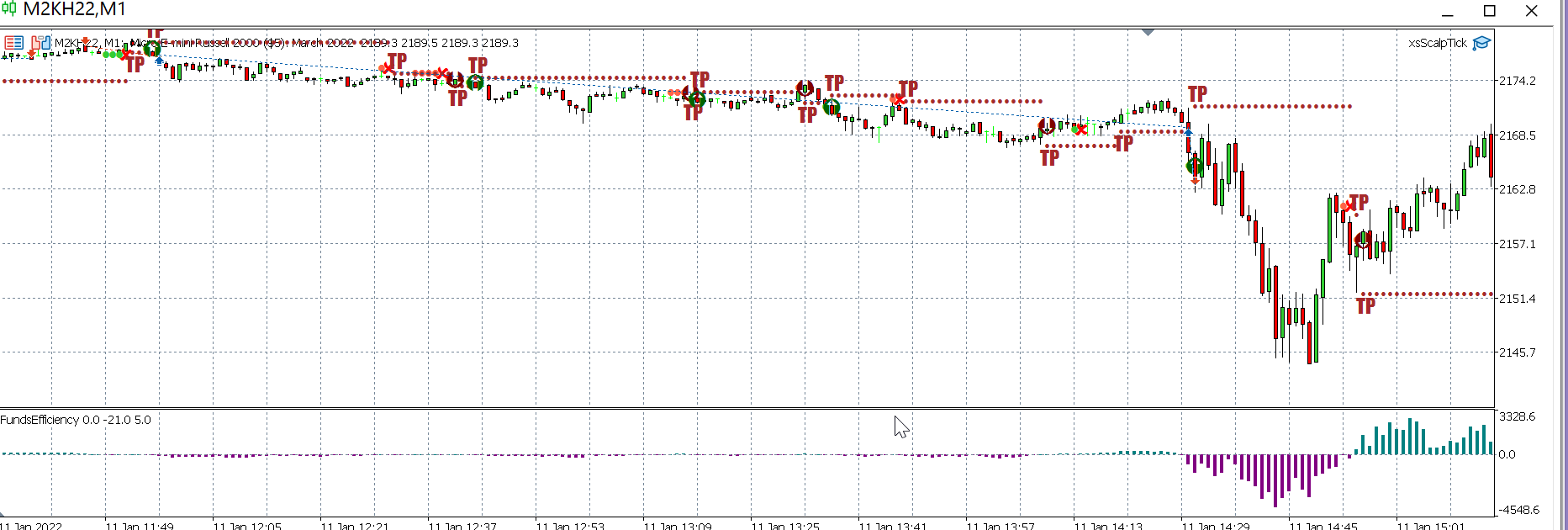Click the 2151.4 price level label

tap(1518, 299)
